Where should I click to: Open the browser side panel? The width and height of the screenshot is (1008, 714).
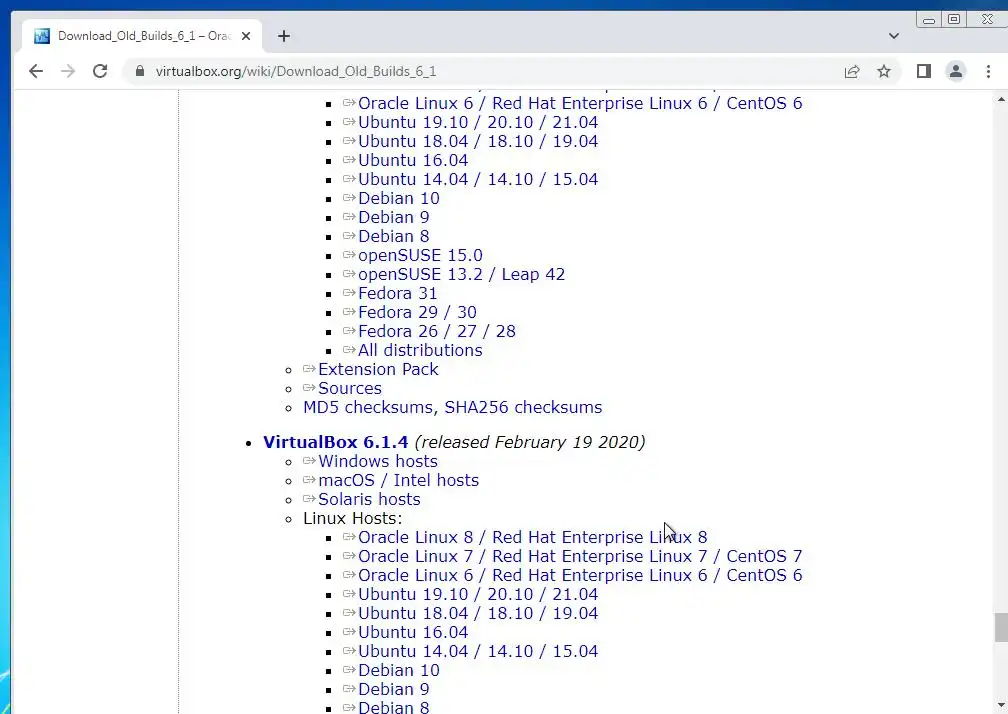click(x=924, y=71)
